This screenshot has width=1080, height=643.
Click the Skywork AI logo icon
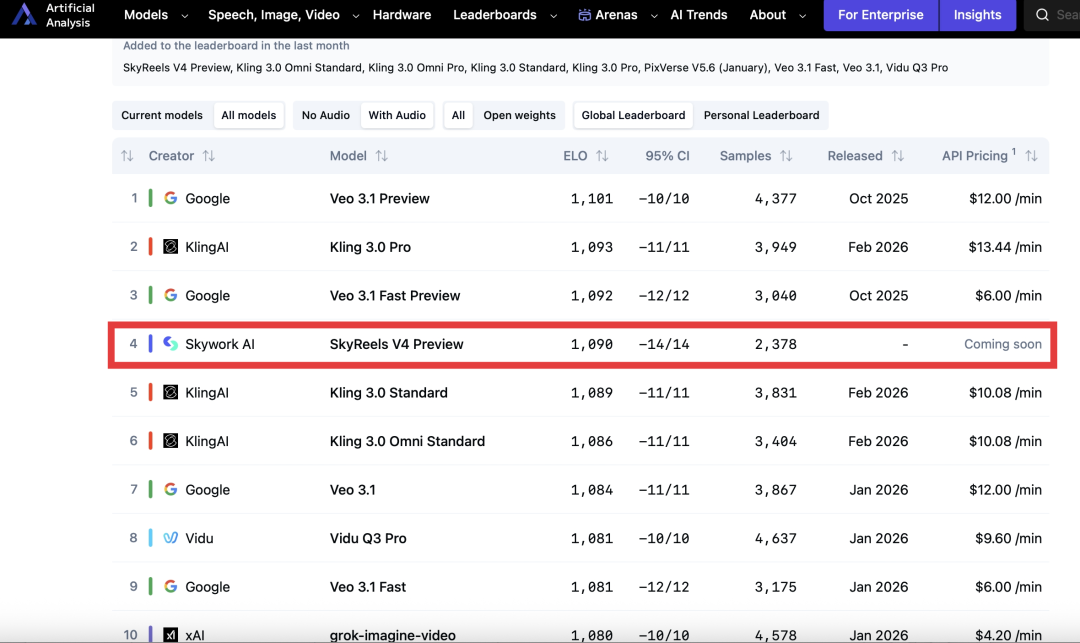coord(171,344)
